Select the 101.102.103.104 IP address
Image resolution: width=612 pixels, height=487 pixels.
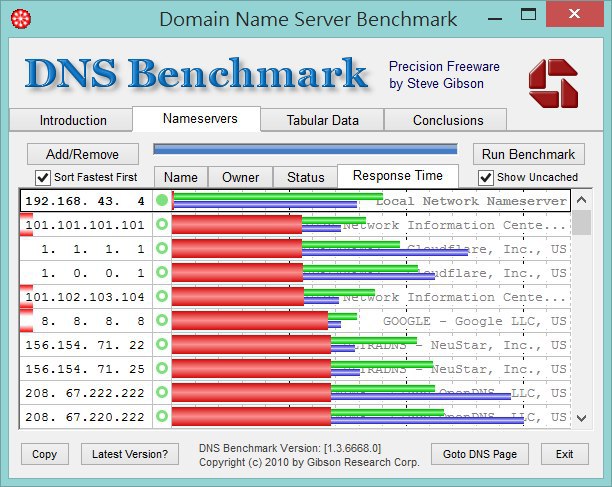pos(85,297)
